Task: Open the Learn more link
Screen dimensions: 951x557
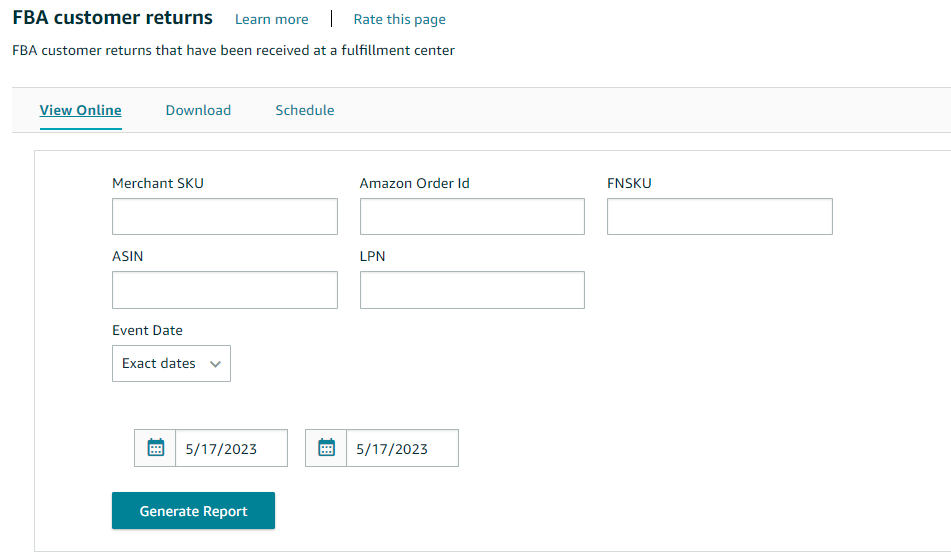Action: tap(272, 19)
